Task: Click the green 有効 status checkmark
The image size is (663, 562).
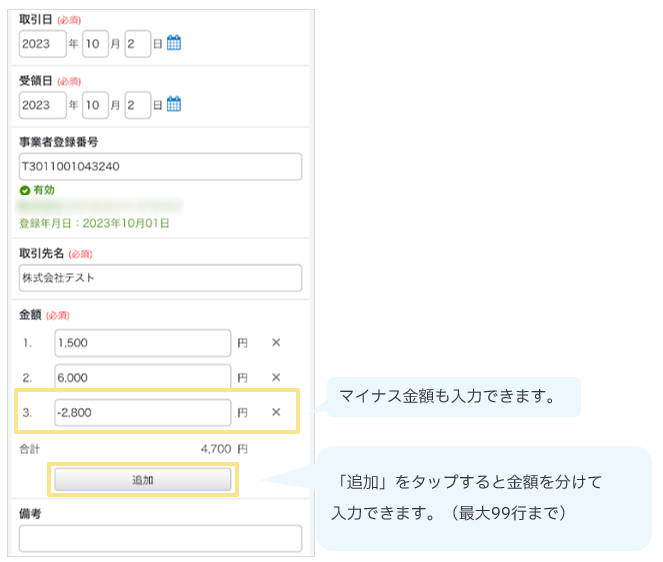Action: (25, 189)
